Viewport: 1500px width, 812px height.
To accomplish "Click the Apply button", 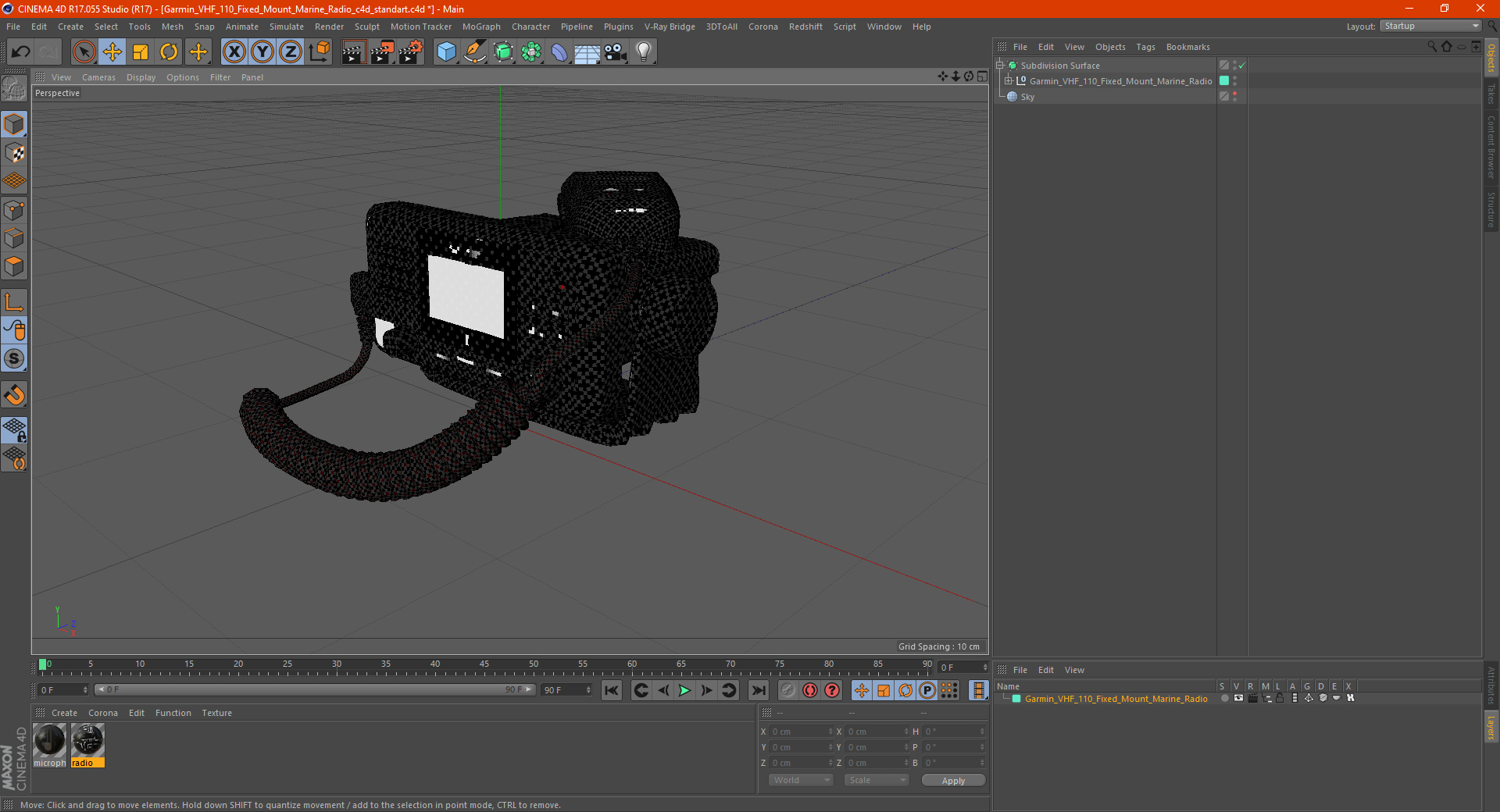I will [x=953, y=781].
